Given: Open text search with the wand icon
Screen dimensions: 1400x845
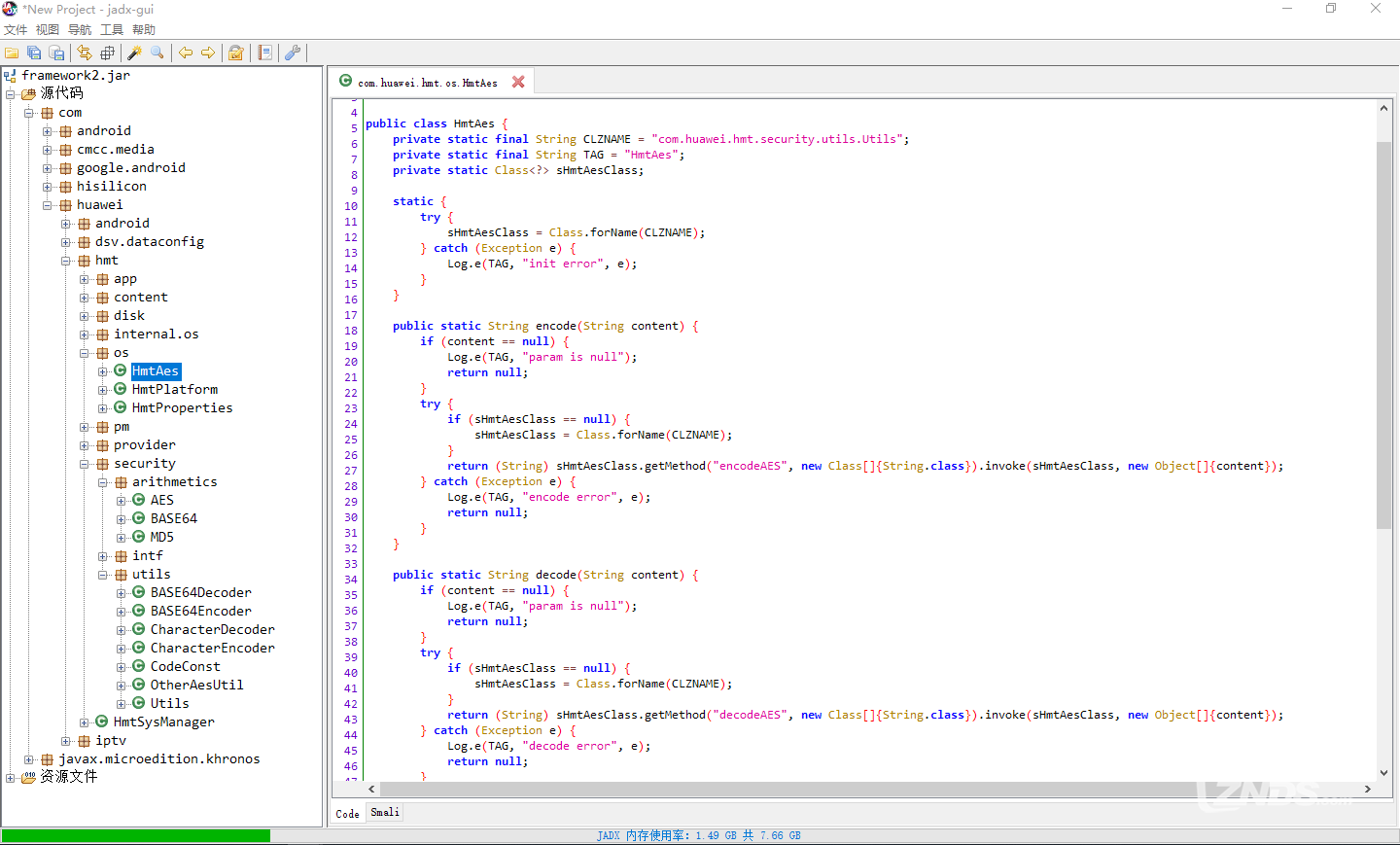Looking at the screenshot, I should point(135,53).
